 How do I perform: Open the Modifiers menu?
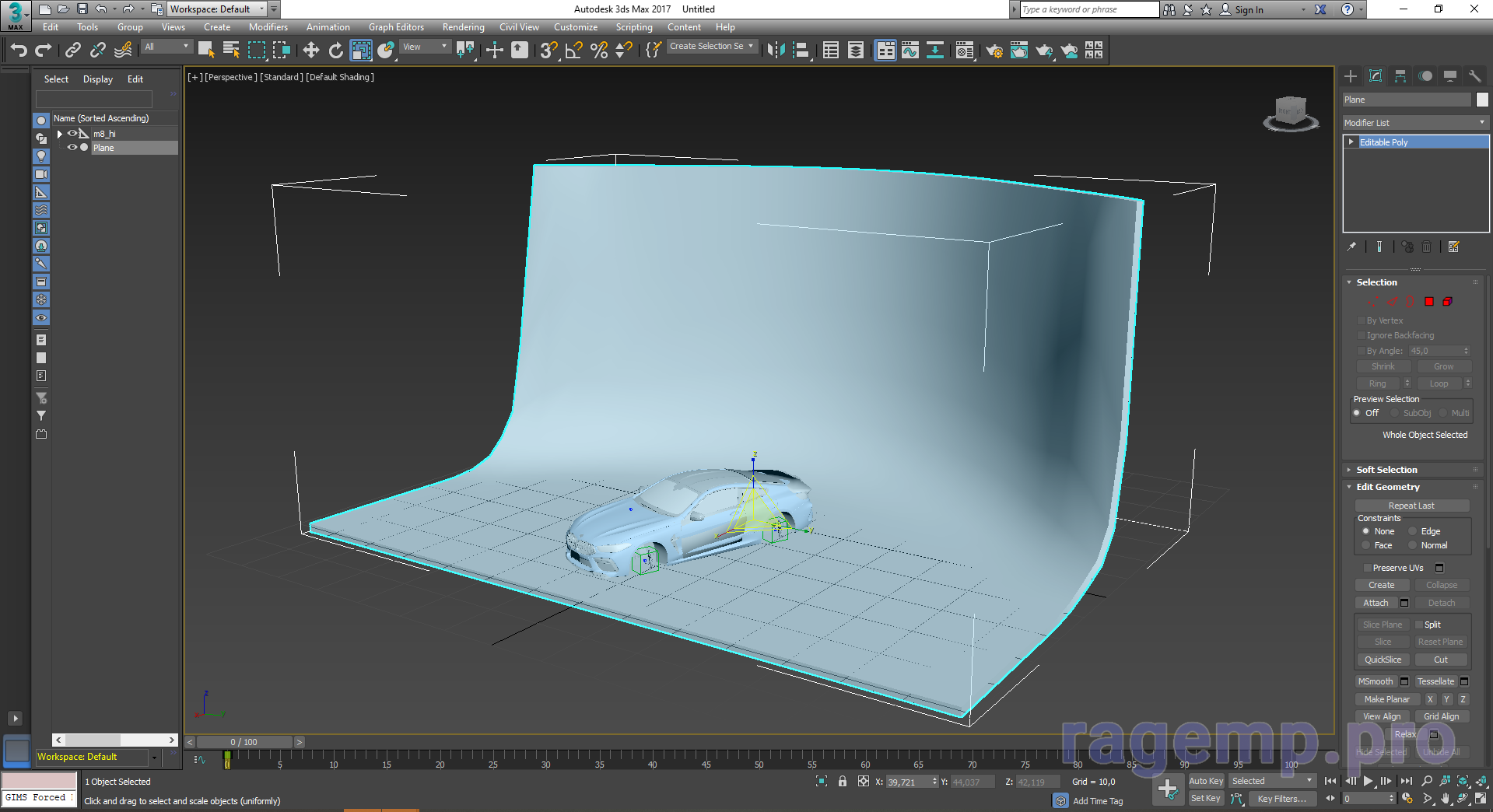(268, 27)
